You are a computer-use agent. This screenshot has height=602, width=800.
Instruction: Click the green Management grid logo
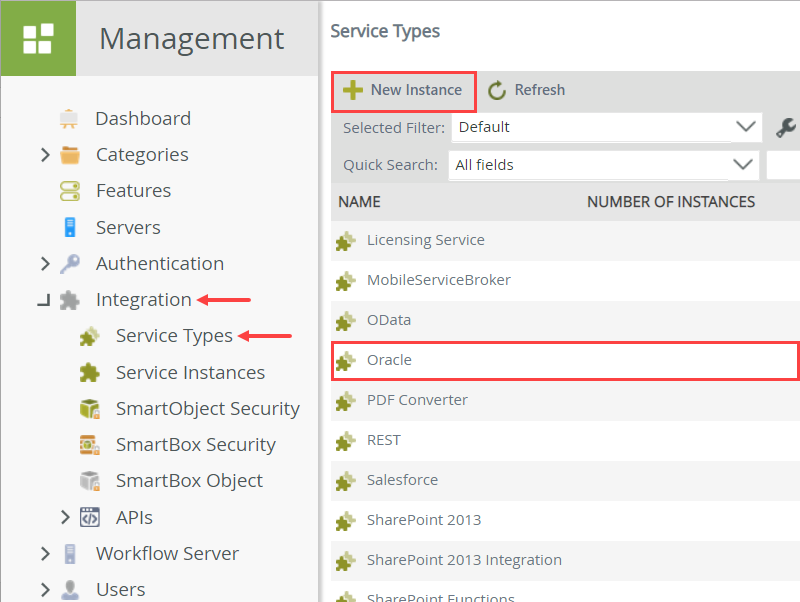point(38,38)
